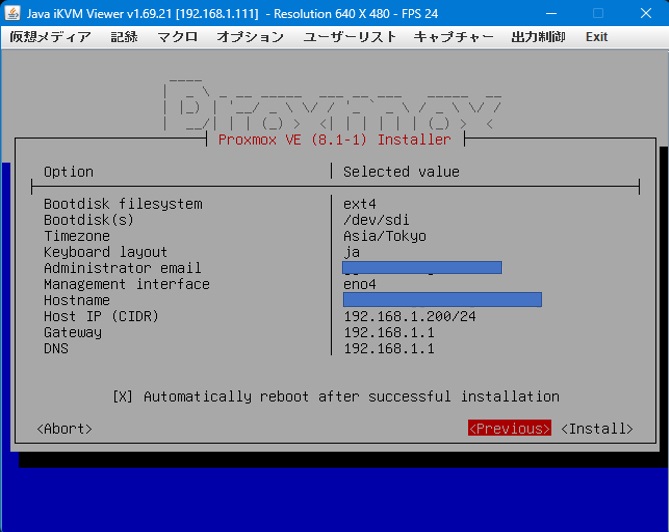Open the マクロ menu
Viewport: 669px width, 532px height.
(177, 37)
